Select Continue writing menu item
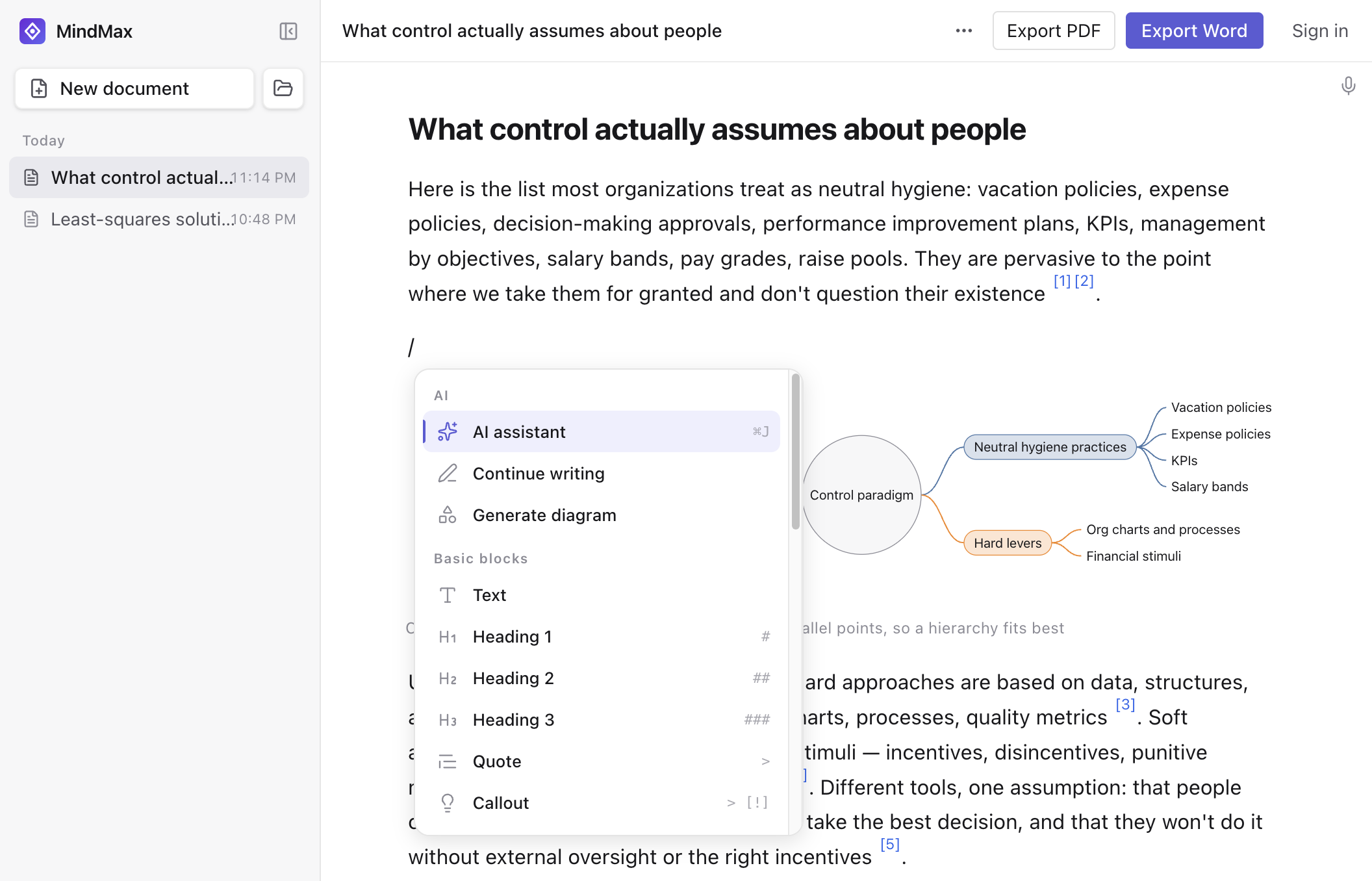Image resolution: width=1372 pixels, height=881 pixels. (x=601, y=473)
